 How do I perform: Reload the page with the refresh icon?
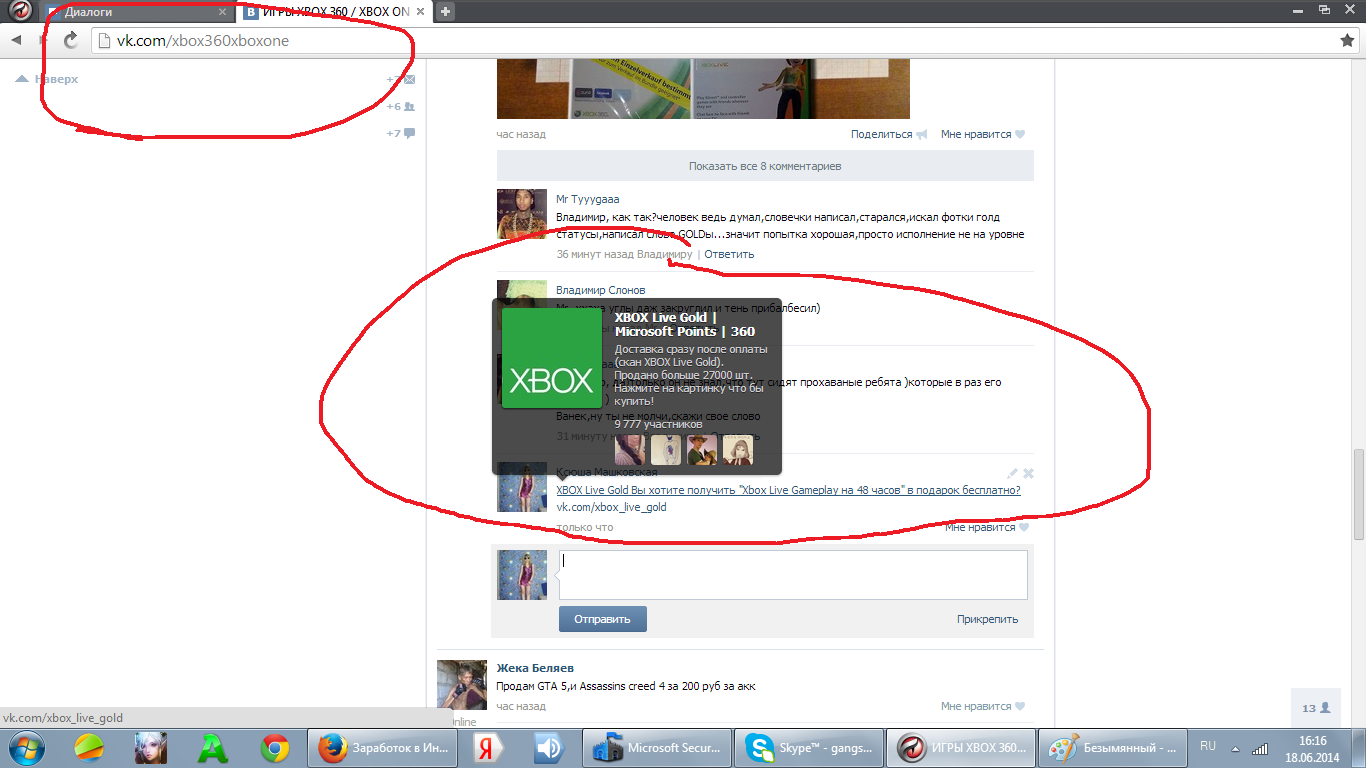click(71, 40)
